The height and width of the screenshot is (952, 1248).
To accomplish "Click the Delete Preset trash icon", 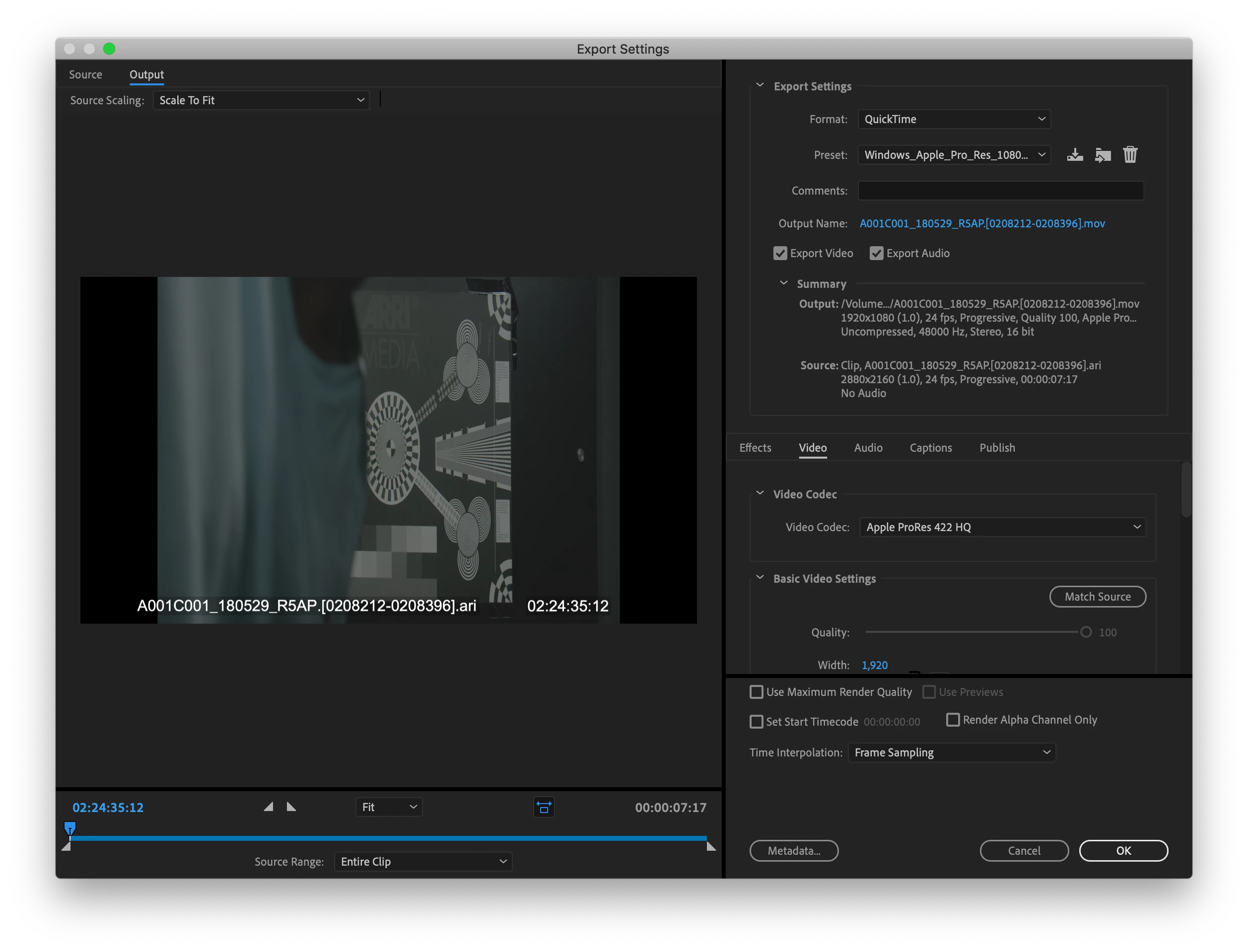I will 1130,155.
